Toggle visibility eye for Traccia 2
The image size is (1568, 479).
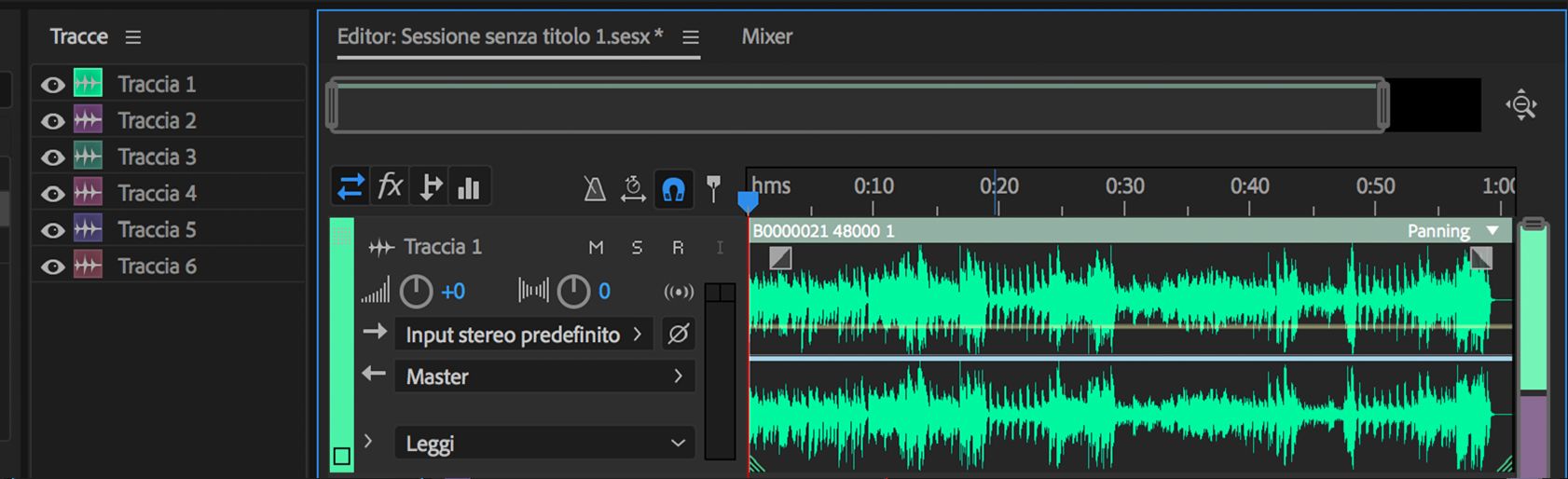(x=53, y=121)
